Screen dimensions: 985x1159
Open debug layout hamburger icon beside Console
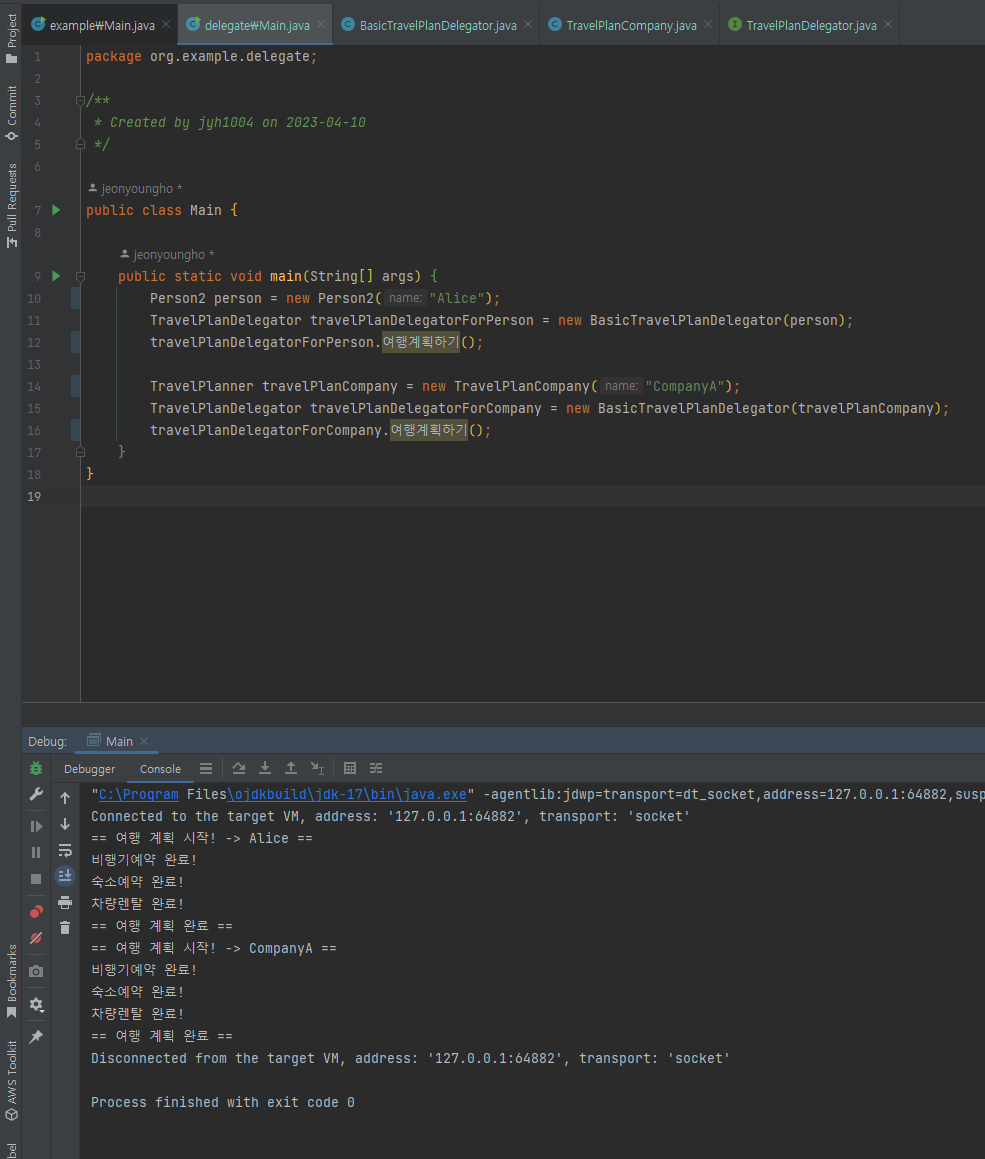(x=206, y=769)
